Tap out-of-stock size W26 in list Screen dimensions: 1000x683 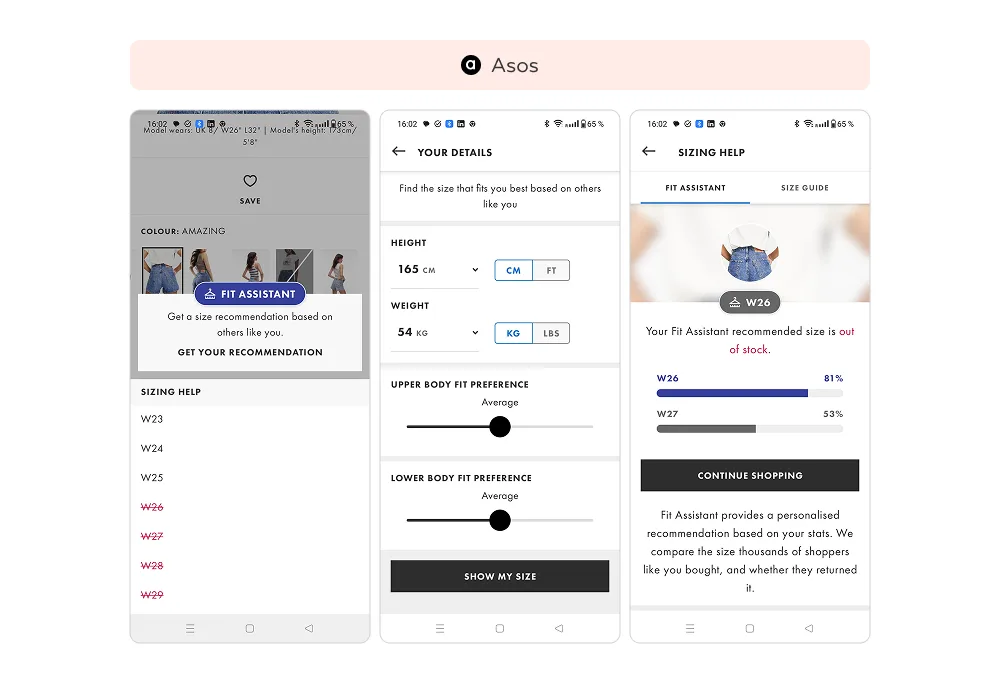point(152,507)
